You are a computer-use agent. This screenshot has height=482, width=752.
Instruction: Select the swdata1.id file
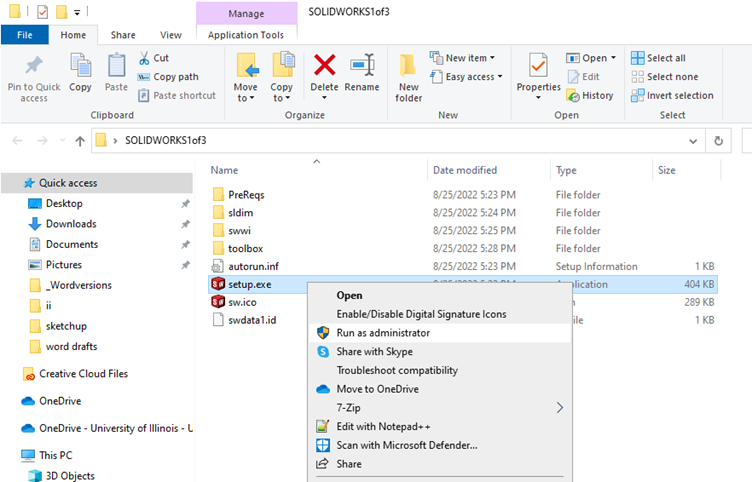point(252,320)
